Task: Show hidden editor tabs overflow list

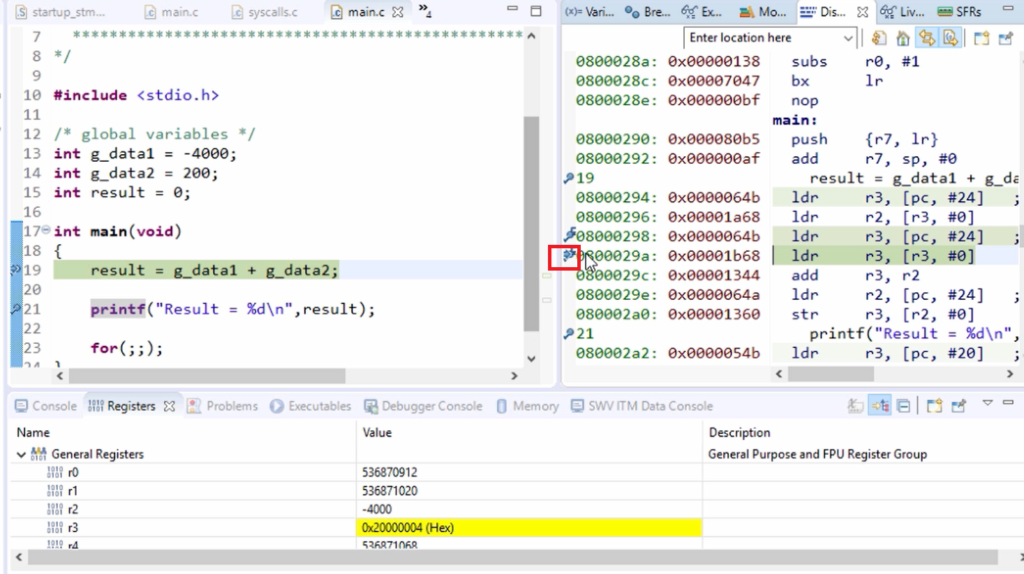Action: coord(424,10)
